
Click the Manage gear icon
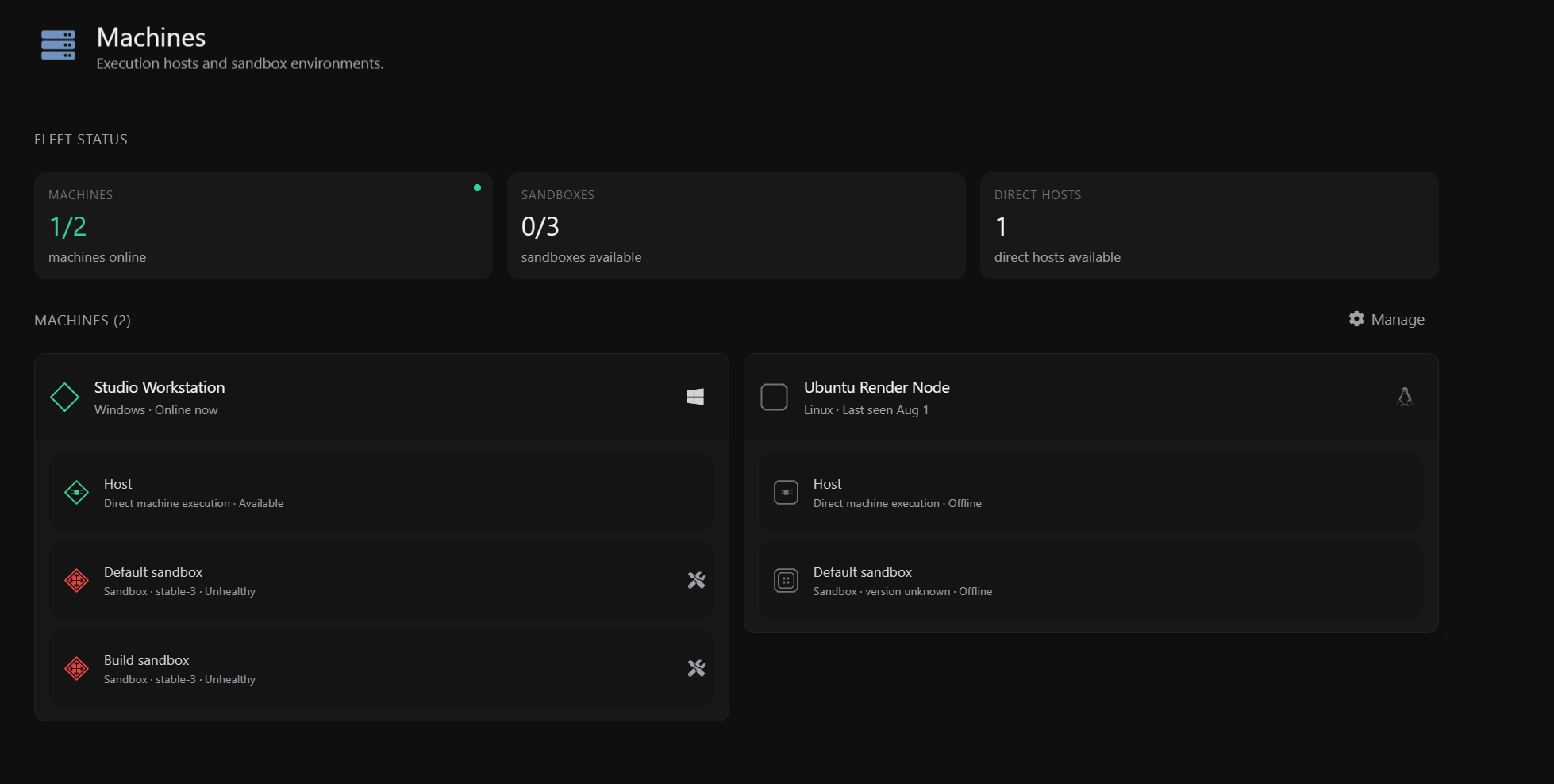click(1356, 319)
